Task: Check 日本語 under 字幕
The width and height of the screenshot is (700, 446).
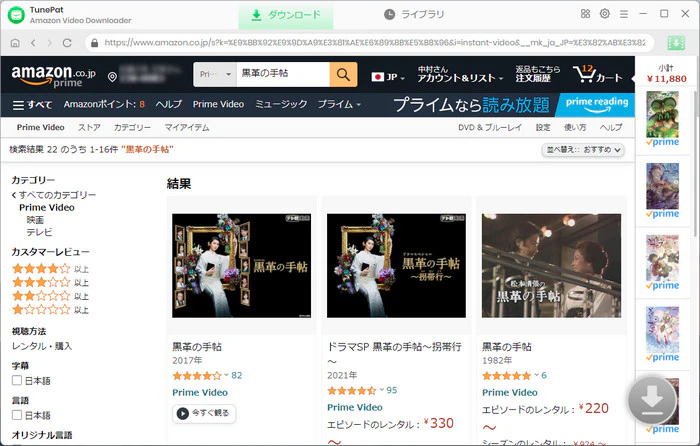Action: point(17,380)
